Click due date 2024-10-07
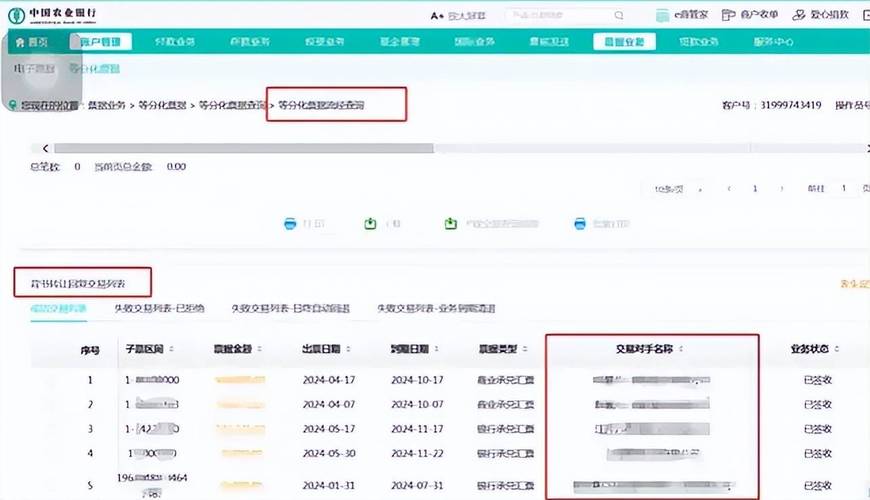870x500 pixels. pyautogui.click(x=417, y=405)
